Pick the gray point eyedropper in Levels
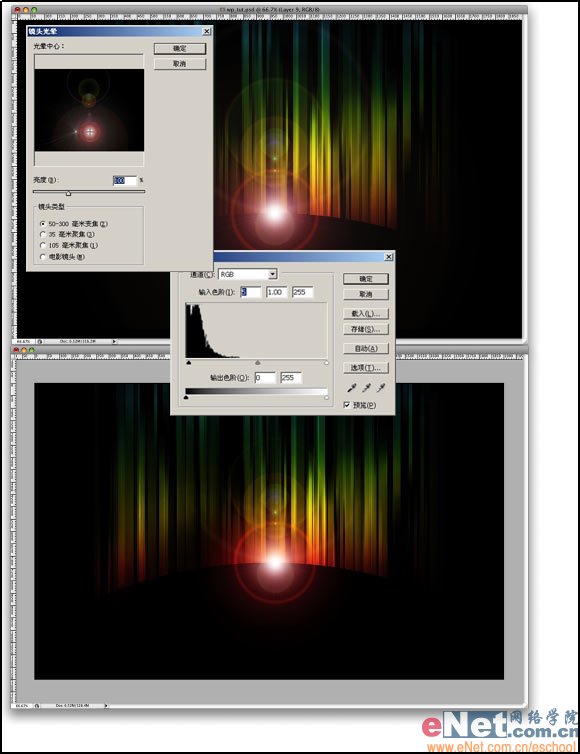580x754 pixels. tap(366, 388)
